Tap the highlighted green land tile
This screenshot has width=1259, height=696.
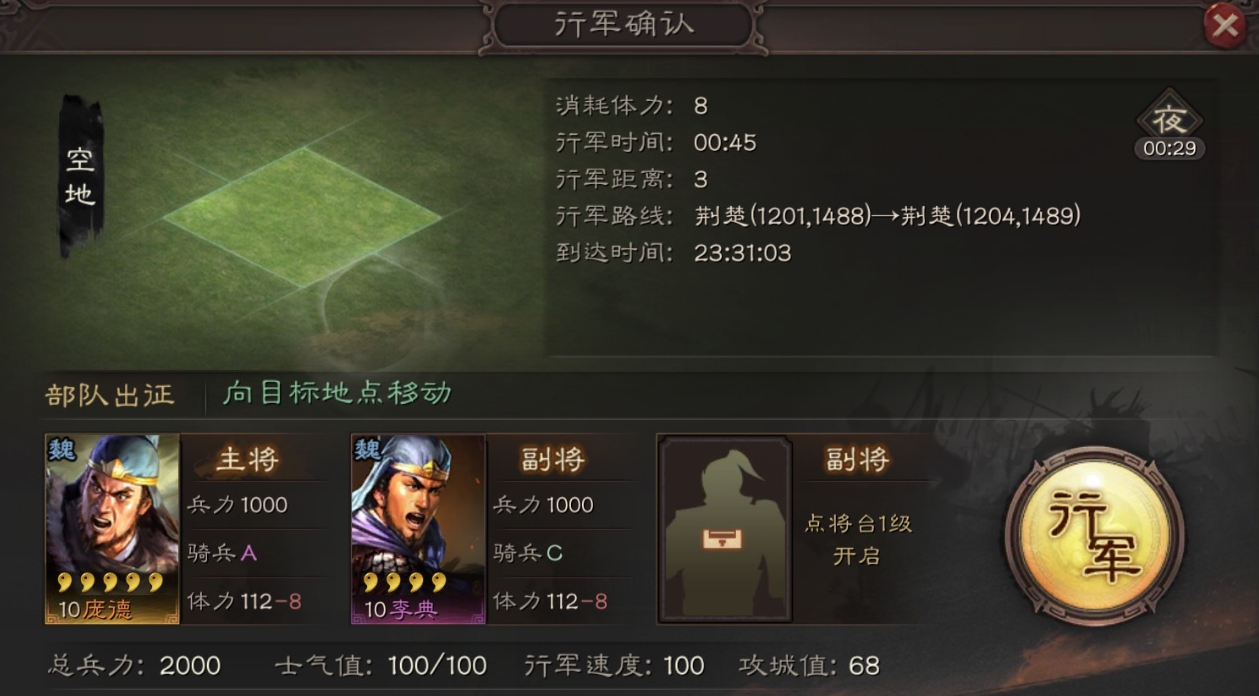pyautogui.click(x=302, y=216)
